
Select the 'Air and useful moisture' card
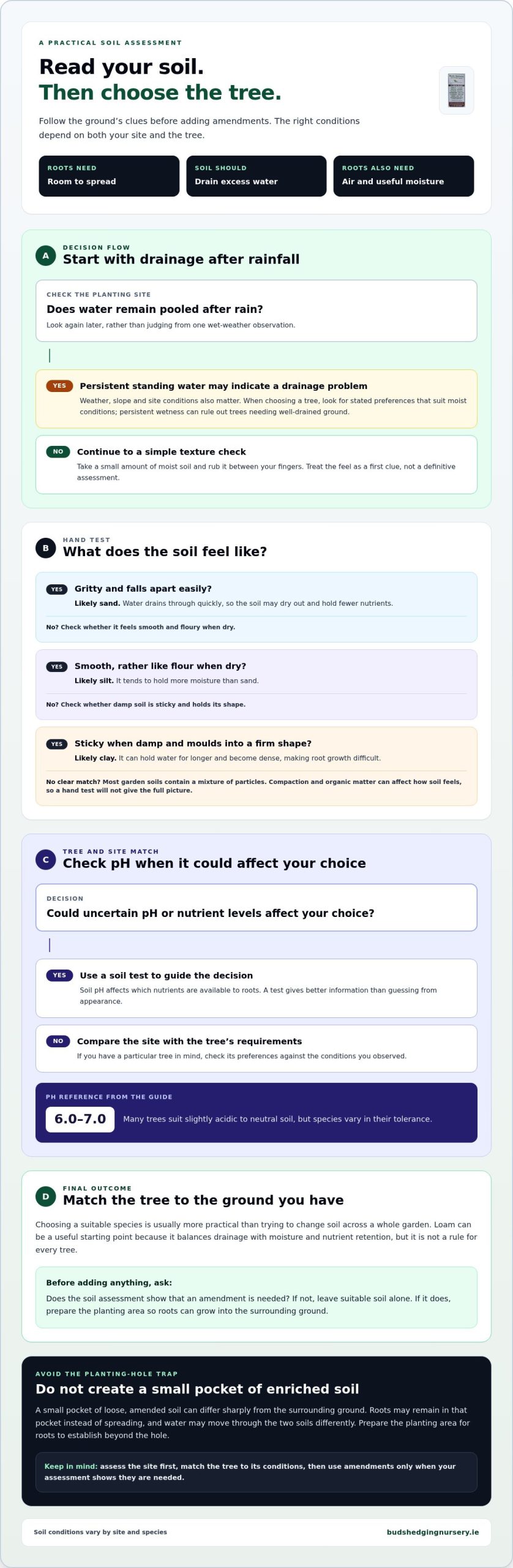pyautogui.click(x=403, y=176)
